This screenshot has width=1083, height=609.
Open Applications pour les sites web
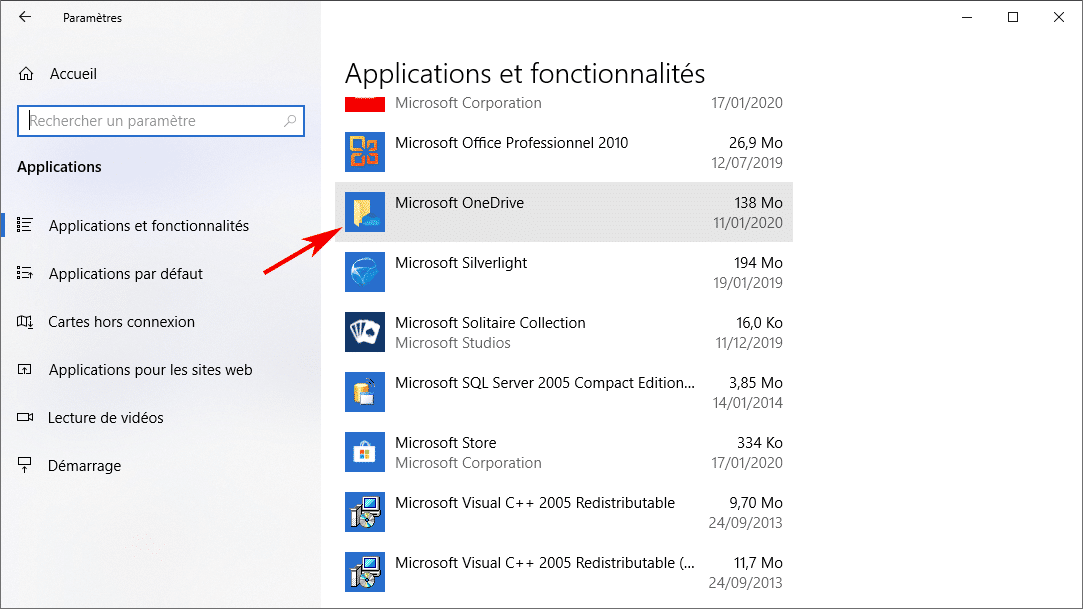(x=151, y=370)
